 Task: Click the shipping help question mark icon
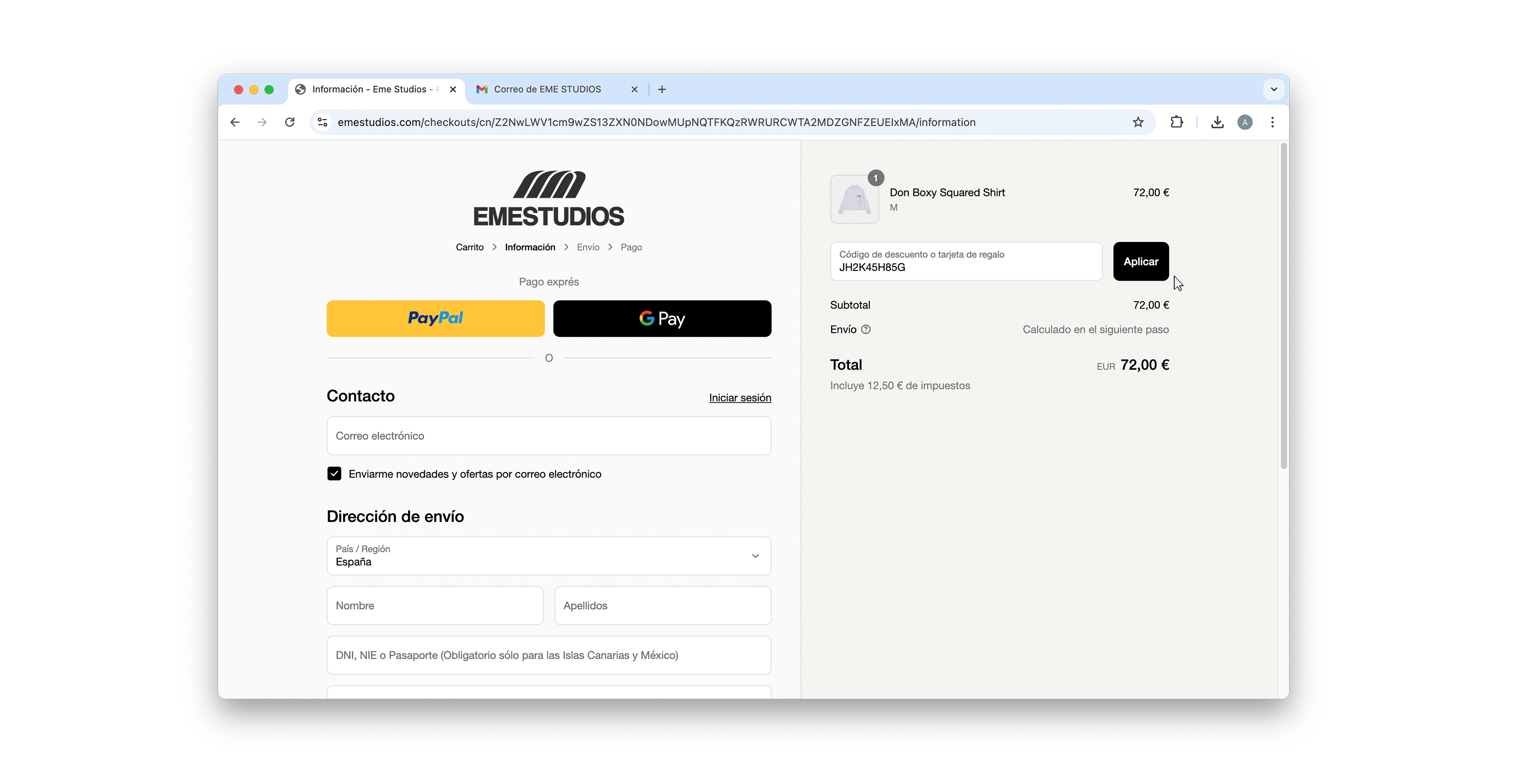(866, 329)
